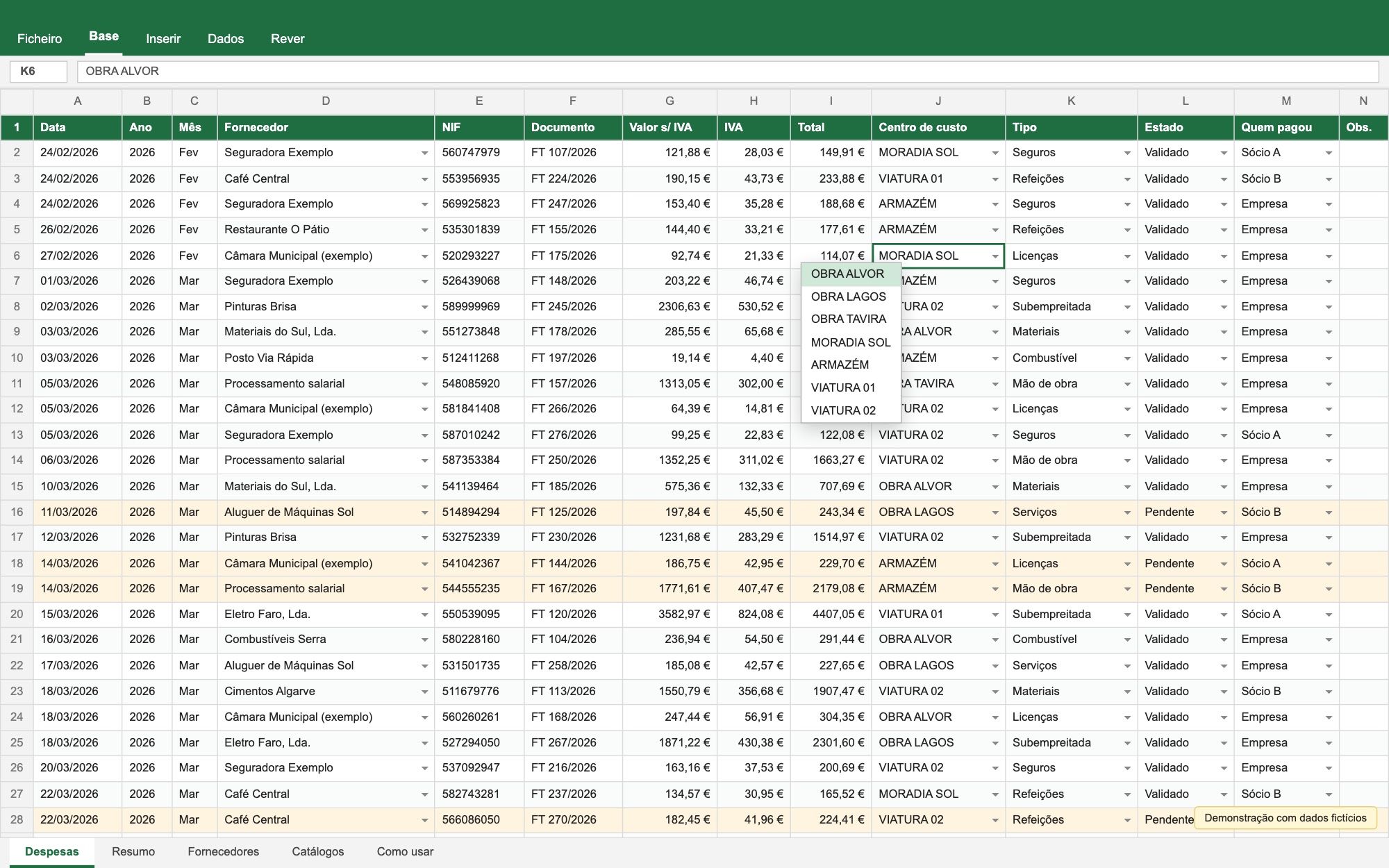
Task: Click the Fornecedor header cell
Action: [326, 128]
